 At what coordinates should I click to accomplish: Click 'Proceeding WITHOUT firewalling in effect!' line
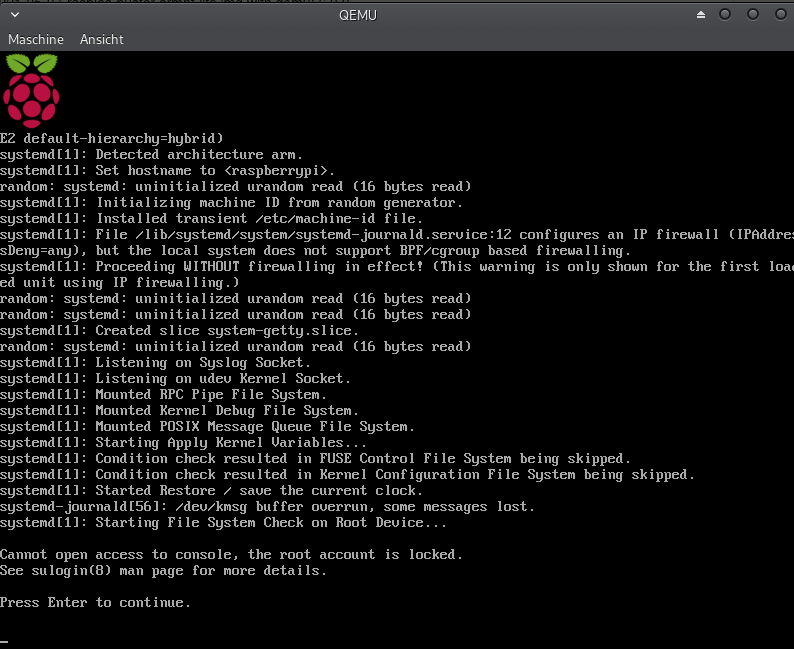(x=397, y=266)
